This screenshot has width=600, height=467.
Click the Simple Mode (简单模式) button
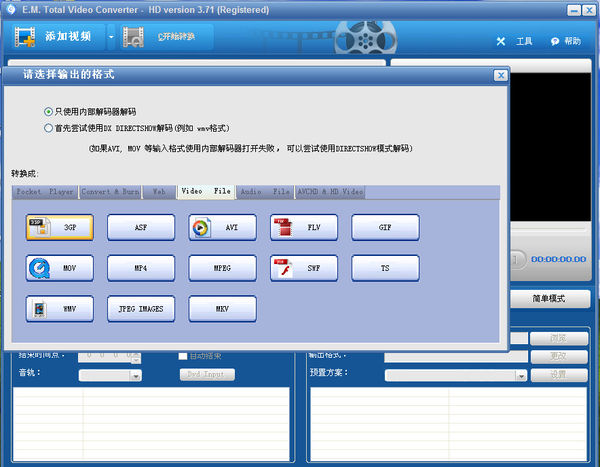pyautogui.click(x=549, y=299)
